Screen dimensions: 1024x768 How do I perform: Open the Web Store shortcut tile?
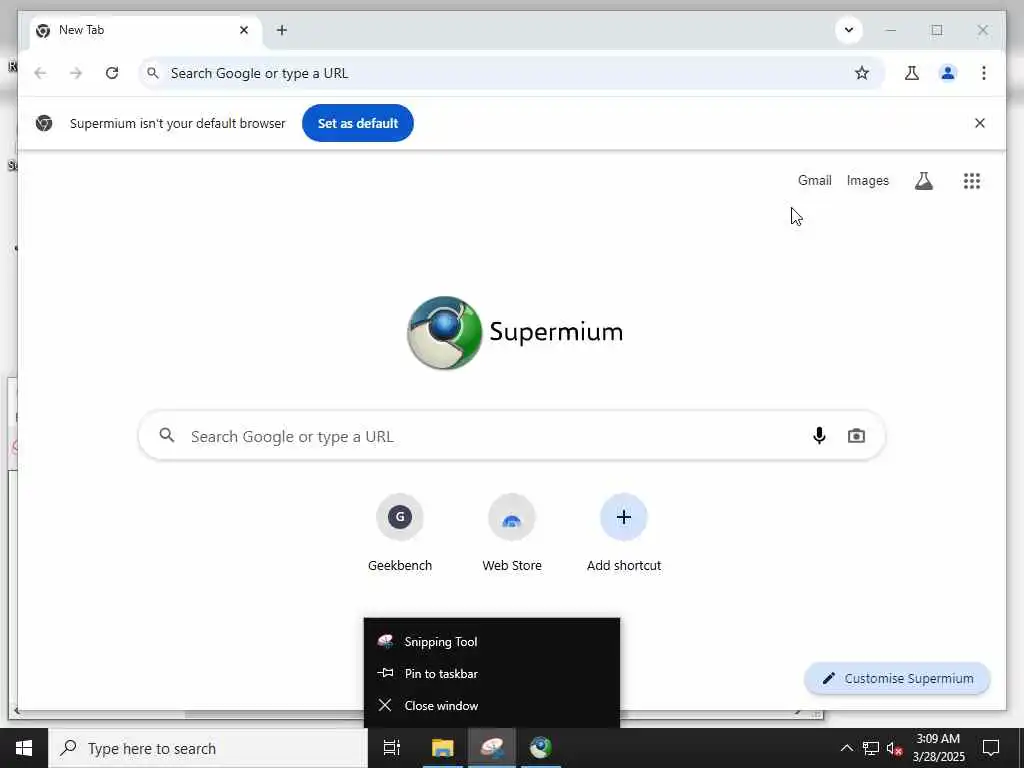click(x=512, y=533)
